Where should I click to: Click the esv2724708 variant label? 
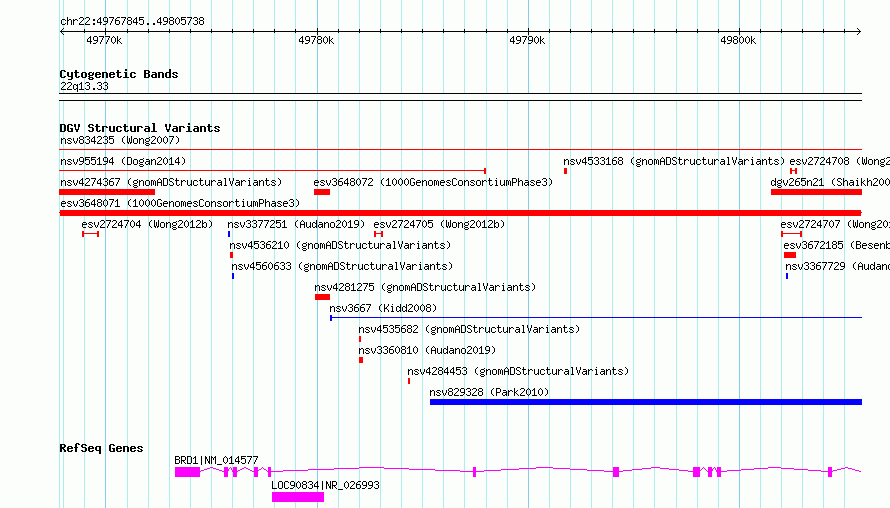tap(839, 161)
